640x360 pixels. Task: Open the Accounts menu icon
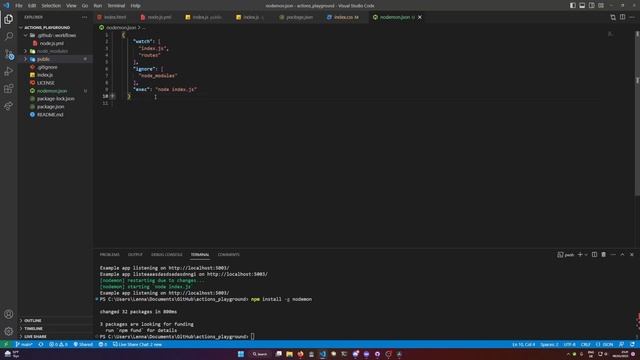point(9,314)
